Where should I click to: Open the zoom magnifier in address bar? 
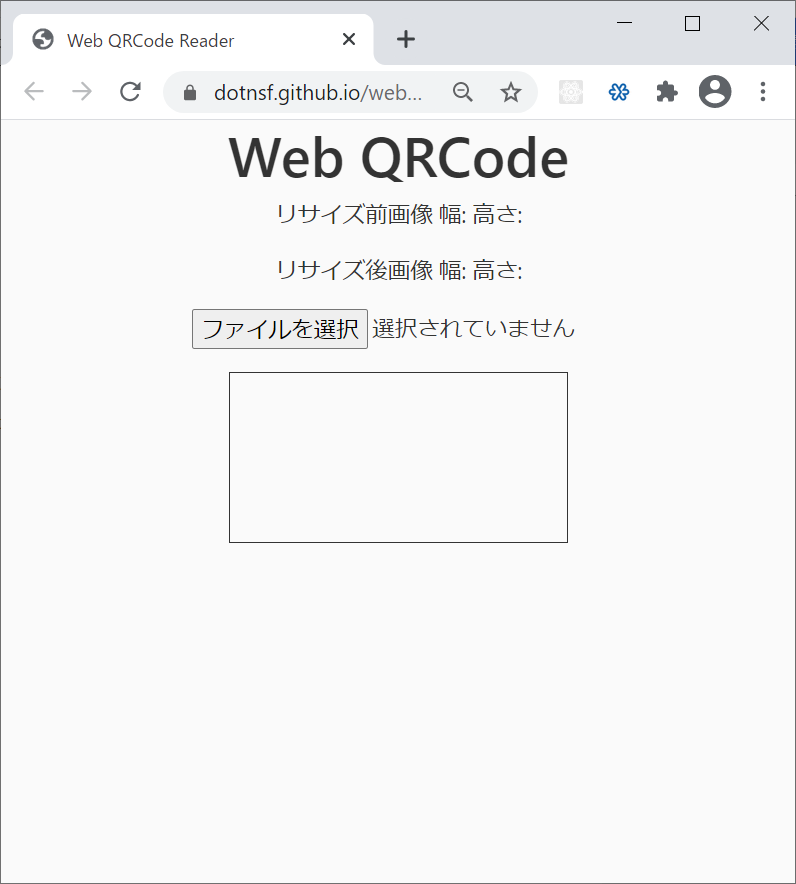[x=463, y=92]
